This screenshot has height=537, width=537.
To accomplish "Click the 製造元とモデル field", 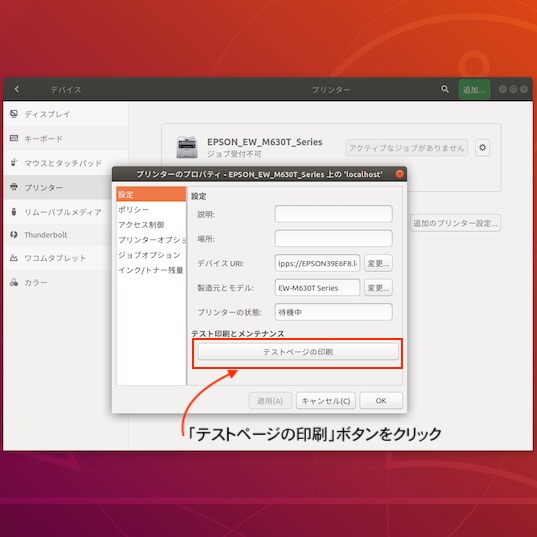I will coord(317,288).
